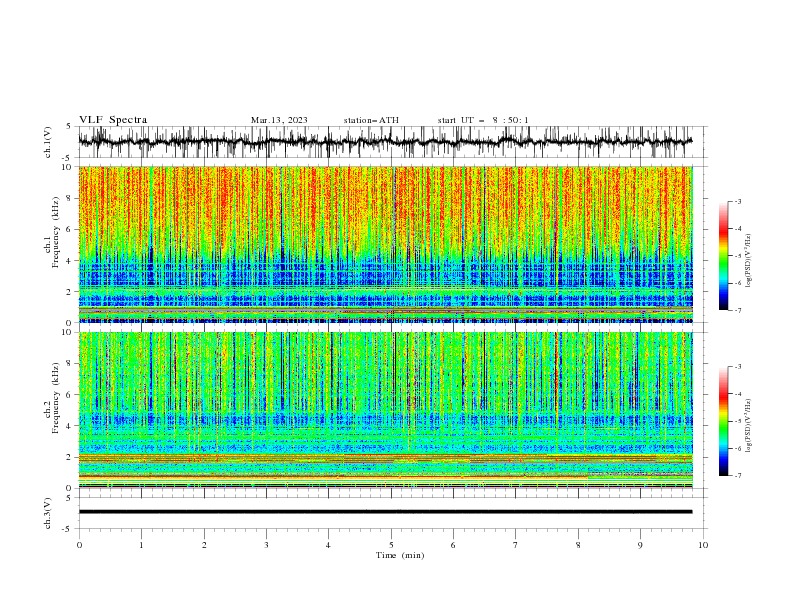This screenshot has height=612, width=792.
Task: Select the "Time (min)" axis label
Action: tap(400, 555)
